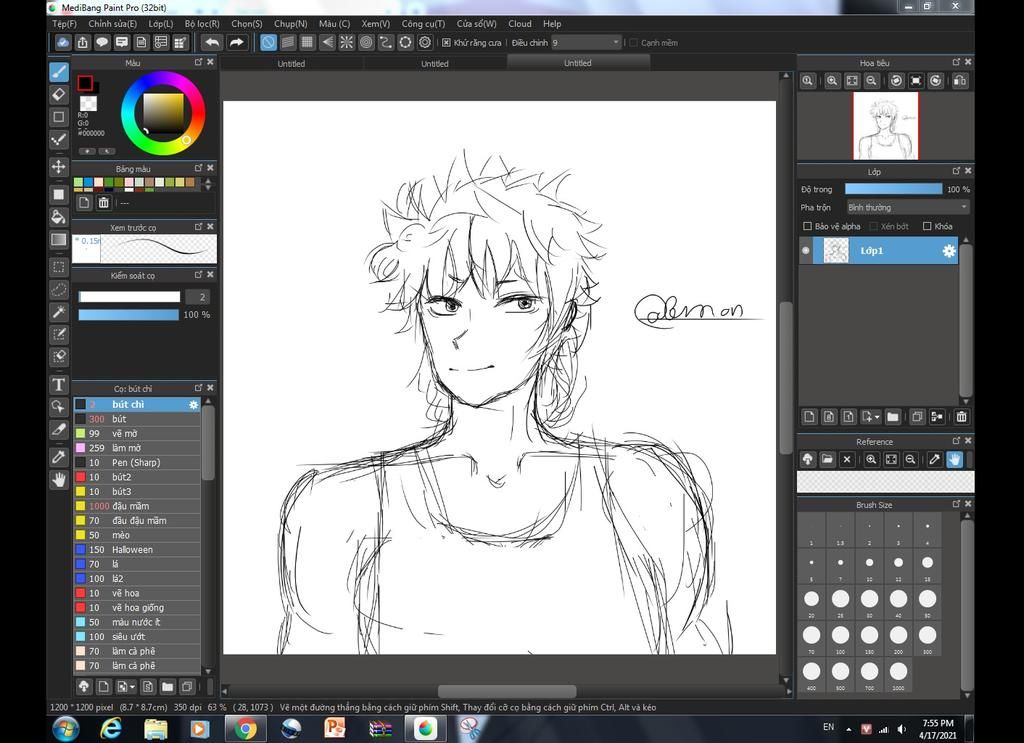Select the Magic Wand tool
The width and height of the screenshot is (1024, 743).
tap(59, 312)
